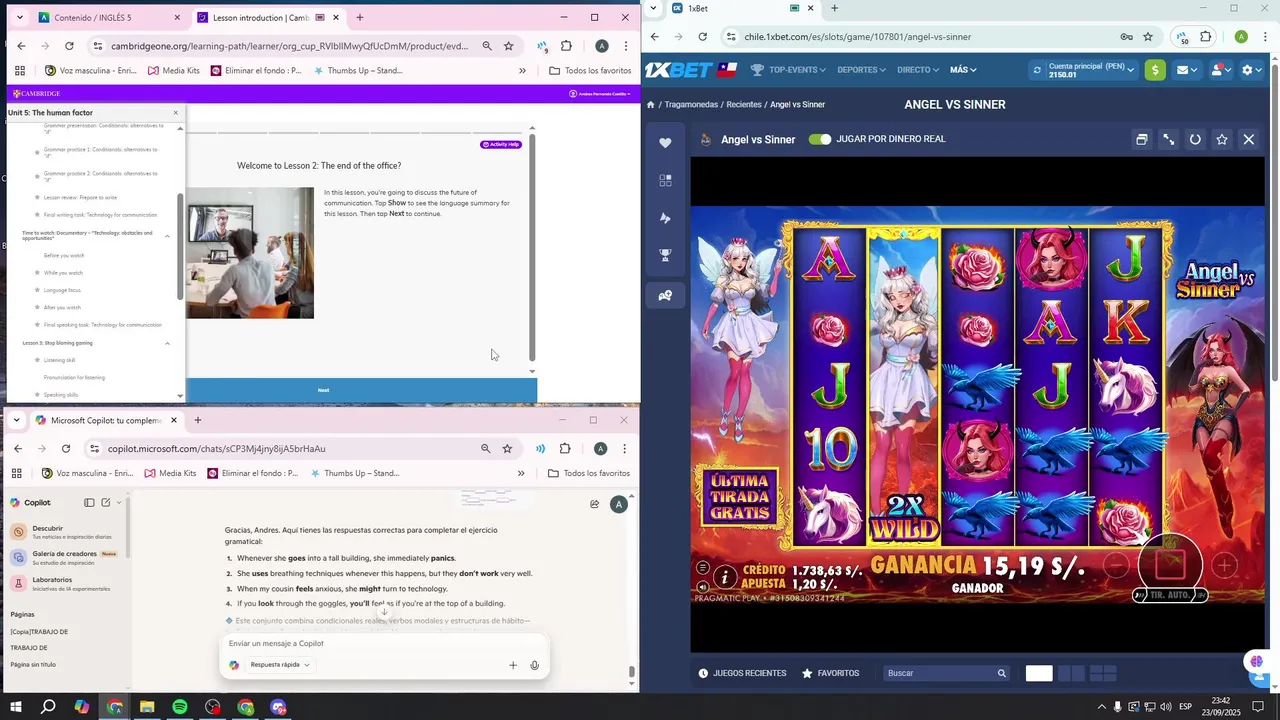Expand Respuesta rápida mode dropdown in Copilot
Screen dimensions: 1280x720
(280, 665)
